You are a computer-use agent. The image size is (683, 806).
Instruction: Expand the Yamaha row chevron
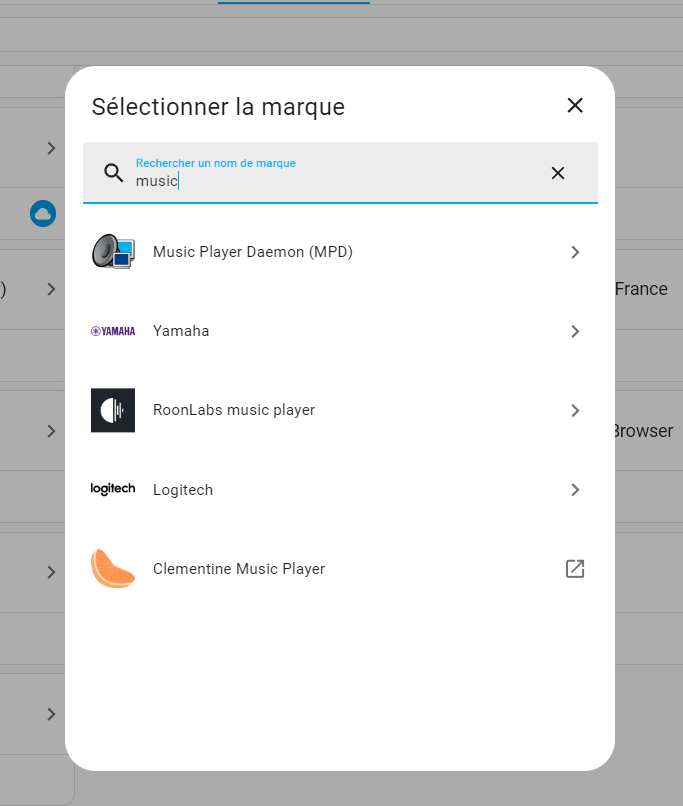tap(575, 331)
